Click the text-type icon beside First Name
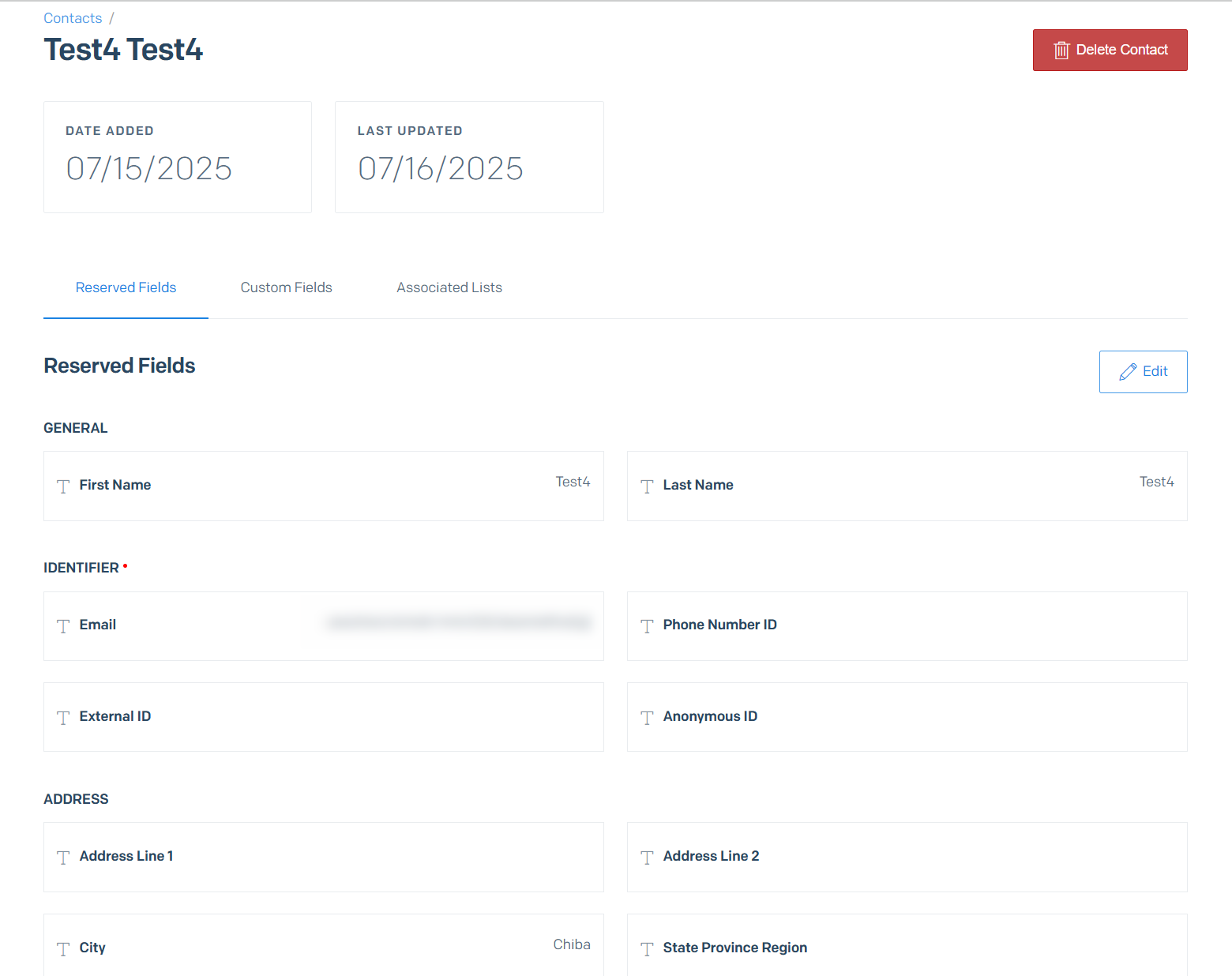The image size is (1232, 976). pos(63,486)
